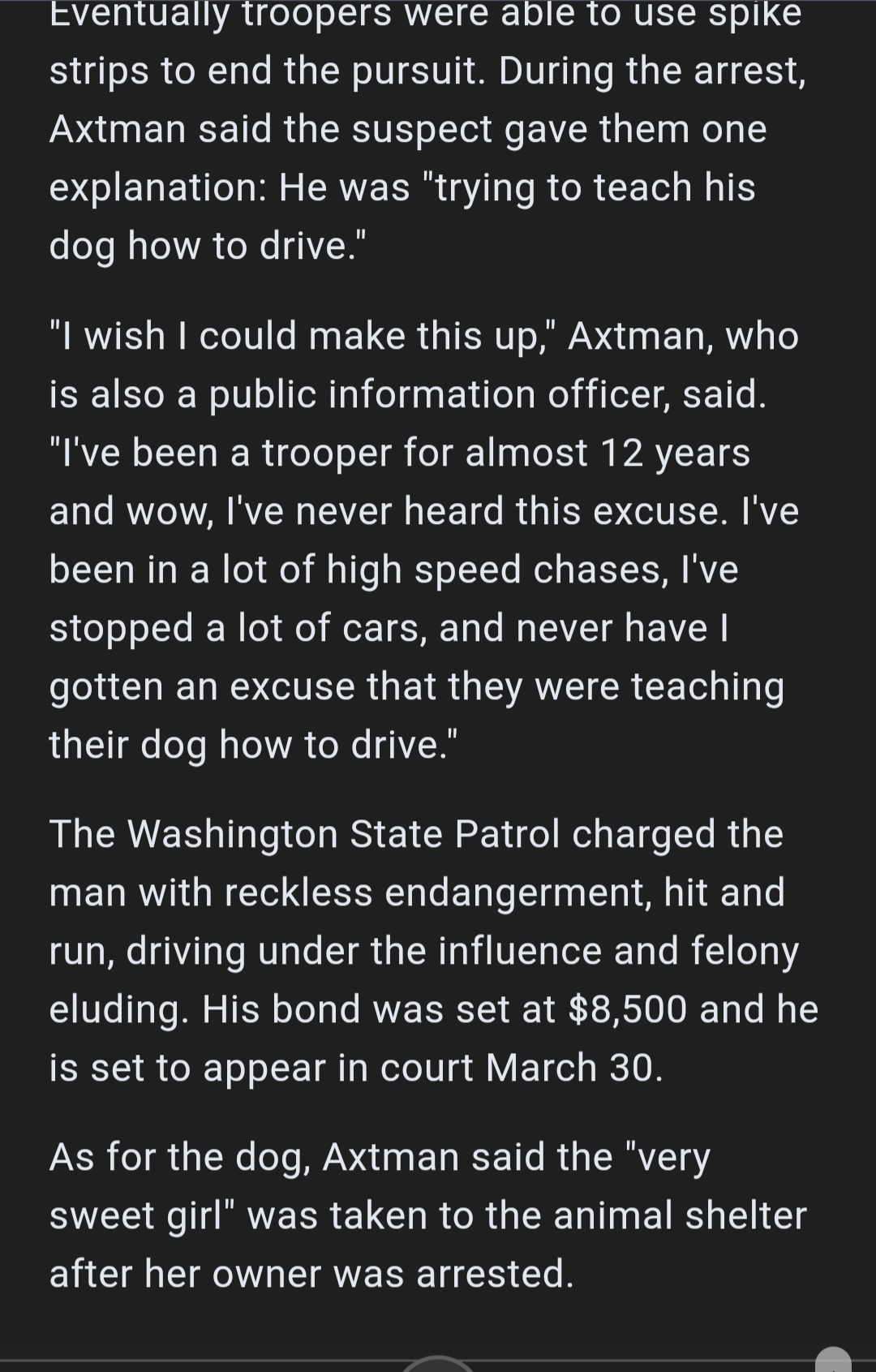Tap the partially visible circle at bottom center
Screen dimensions: 876x1372
tap(438, 1364)
